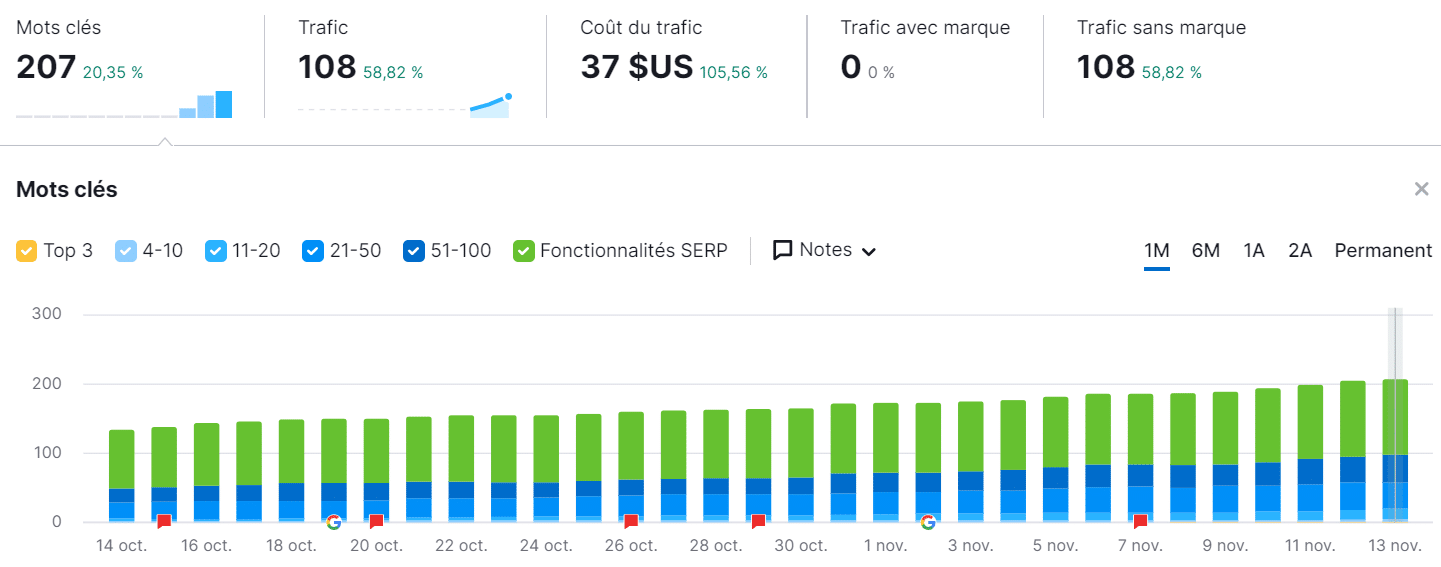The height and width of the screenshot is (567, 1441).
Task: Select the Permanent time range
Action: [x=1383, y=251]
